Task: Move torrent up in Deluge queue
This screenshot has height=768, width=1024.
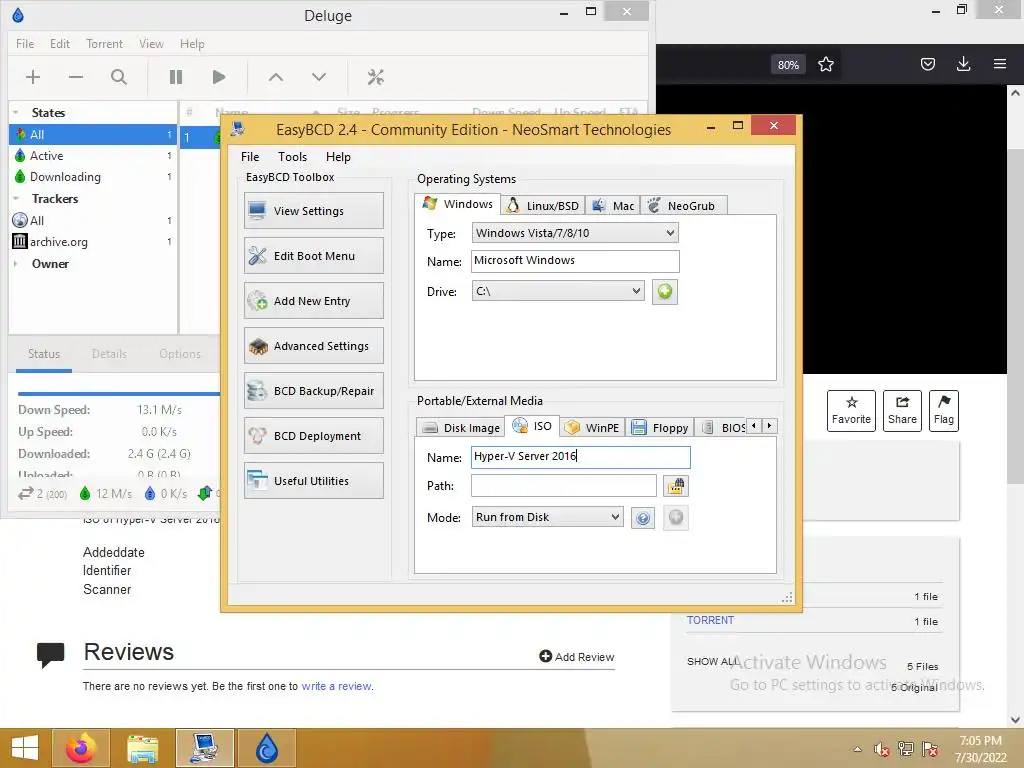Action: [x=276, y=77]
